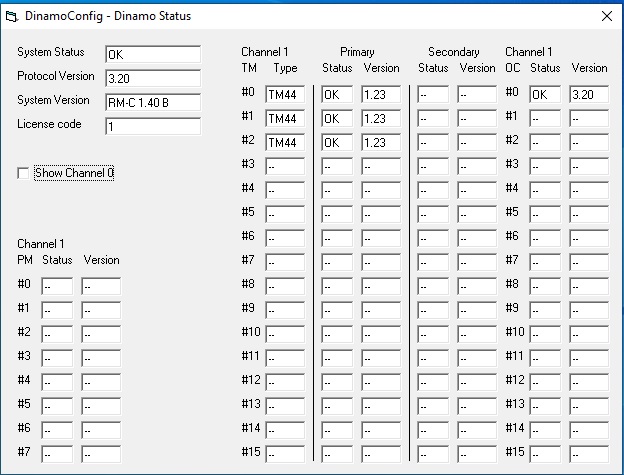Click the System Version field showing RM-C 1.40 B

[x=152, y=102]
